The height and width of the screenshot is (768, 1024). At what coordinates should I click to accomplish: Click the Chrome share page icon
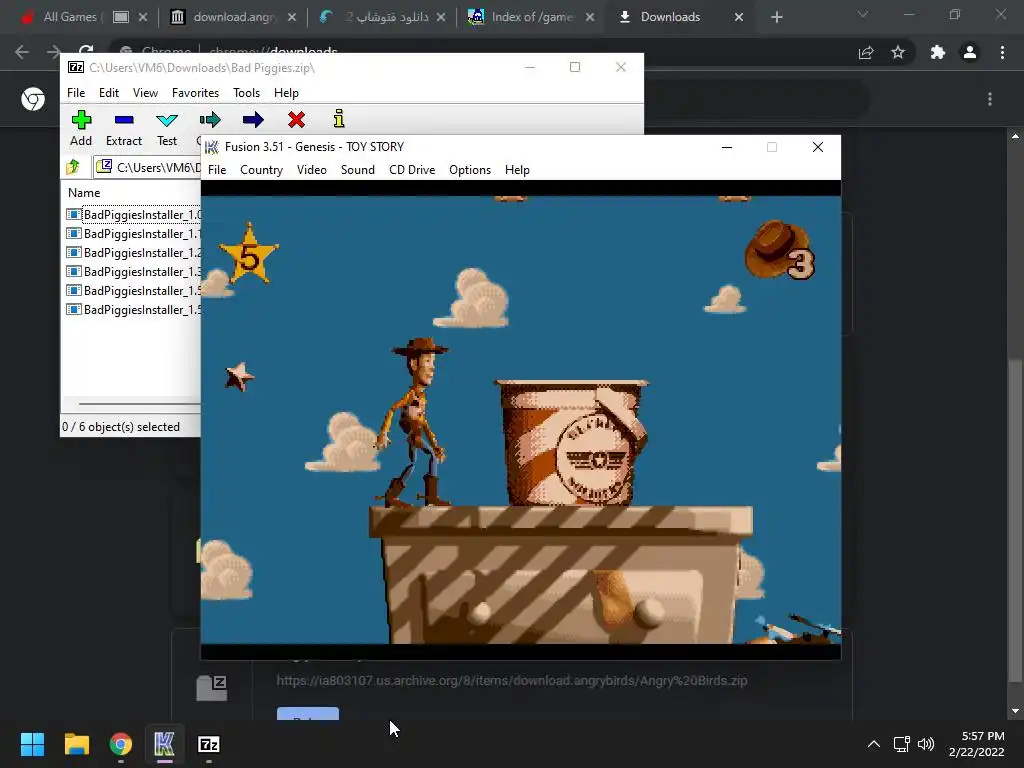pyautogui.click(x=866, y=52)
